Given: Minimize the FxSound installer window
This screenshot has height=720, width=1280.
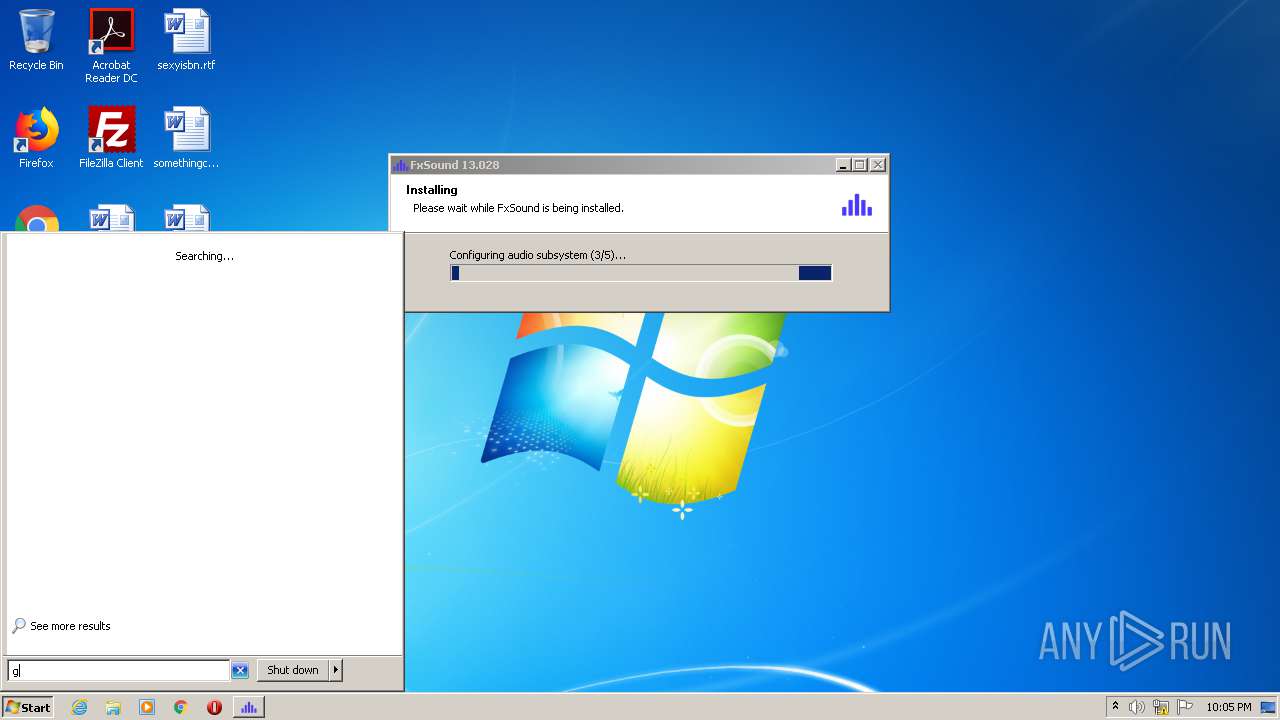Looking at the screenshot, I should 843,165.
